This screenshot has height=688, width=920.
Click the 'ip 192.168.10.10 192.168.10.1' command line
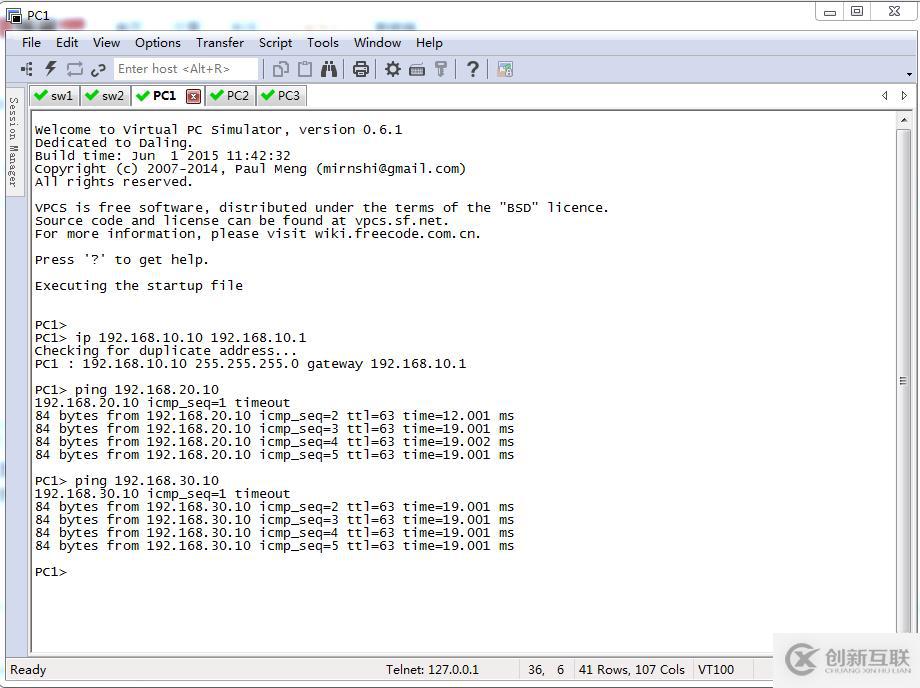point(171,338)
